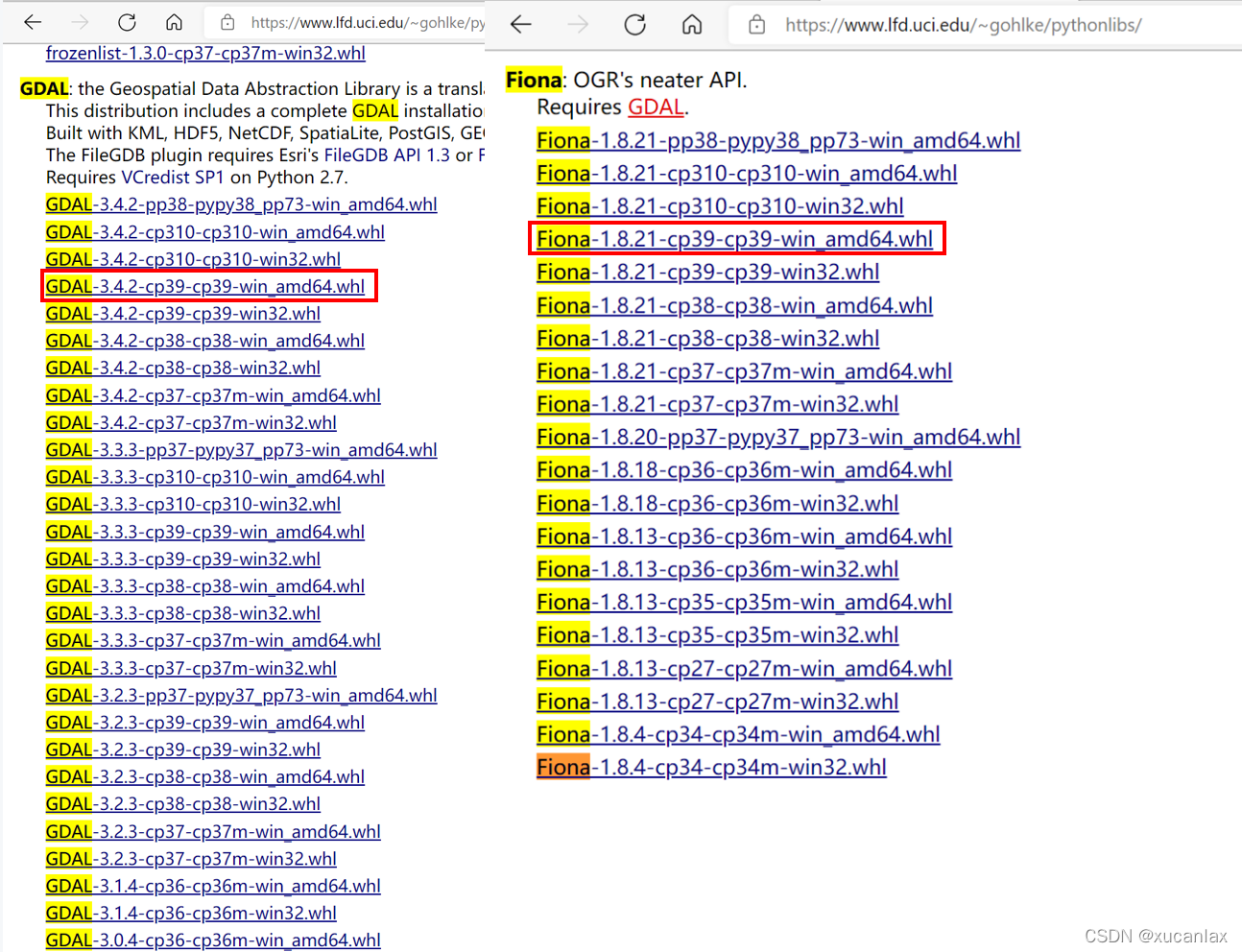Click the forward arrow in right browser window

[578, 25]
